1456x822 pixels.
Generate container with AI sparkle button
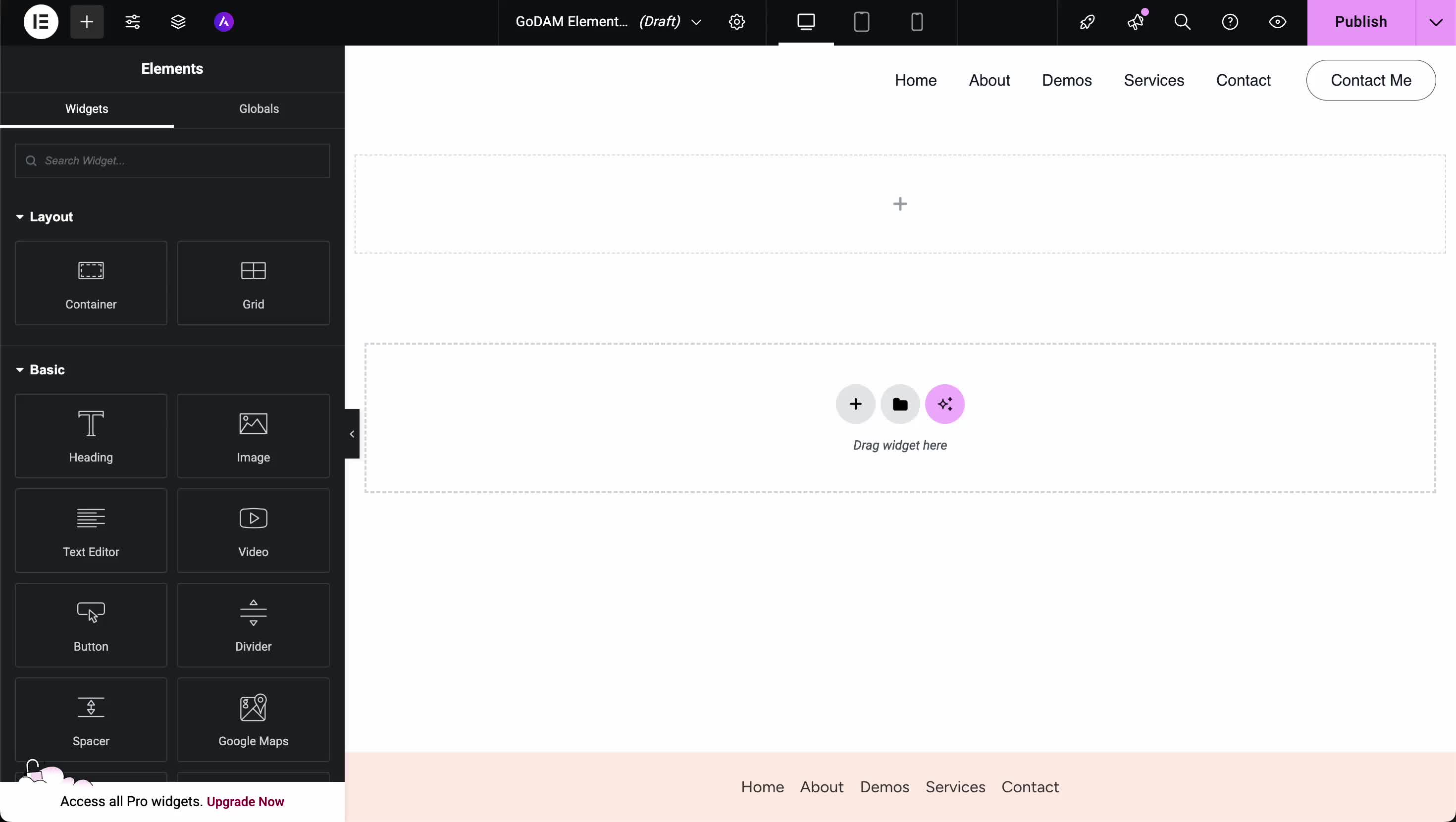click(x=944, y=404)
